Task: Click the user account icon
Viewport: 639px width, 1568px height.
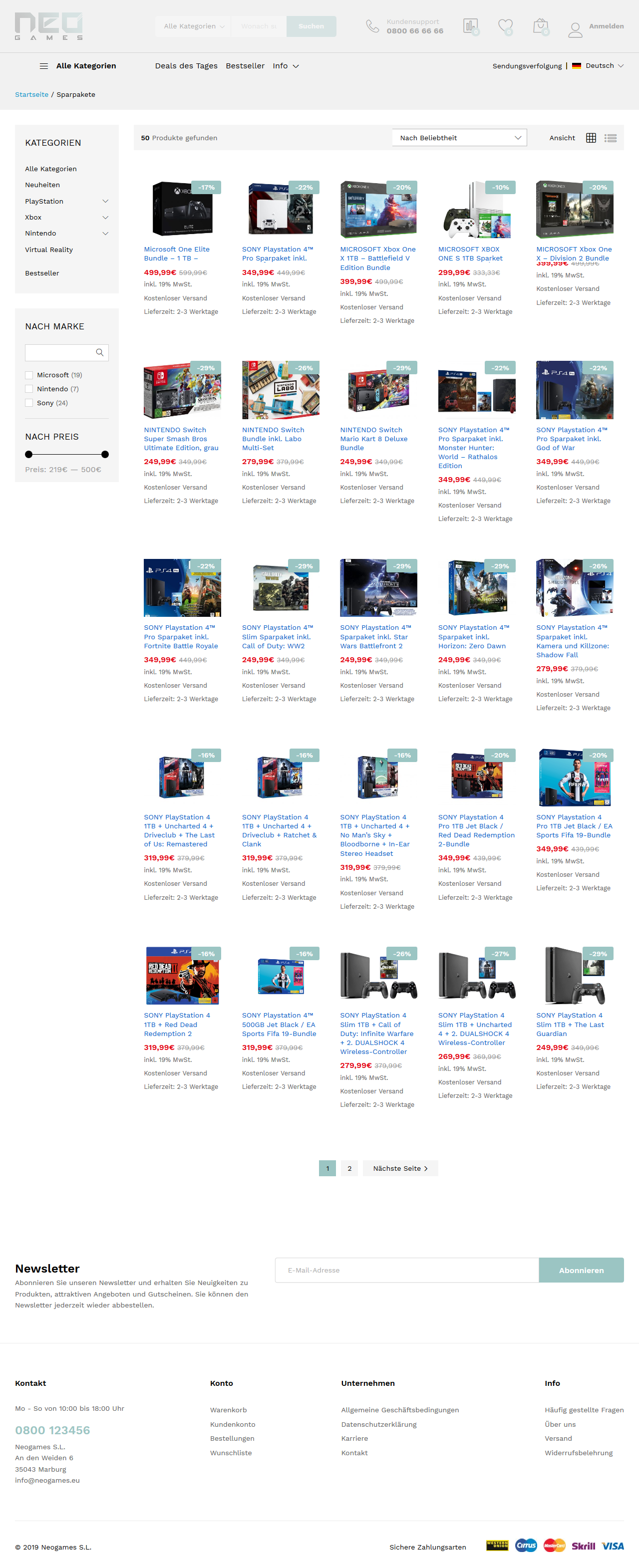Action: [575, 30]
